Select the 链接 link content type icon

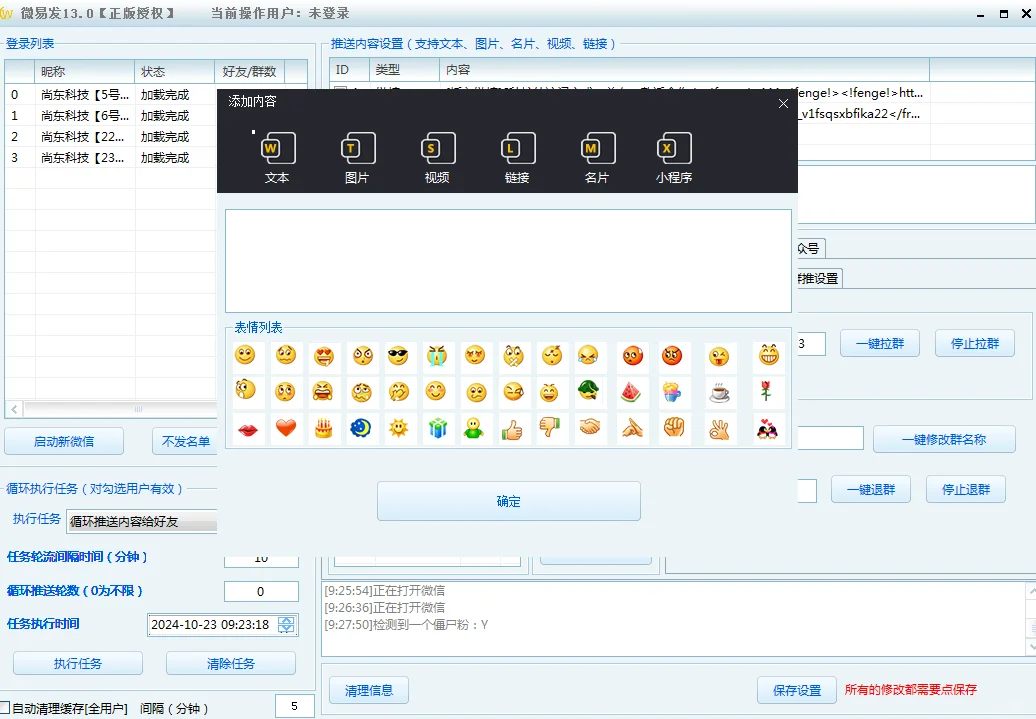click(x=517, y=157)
